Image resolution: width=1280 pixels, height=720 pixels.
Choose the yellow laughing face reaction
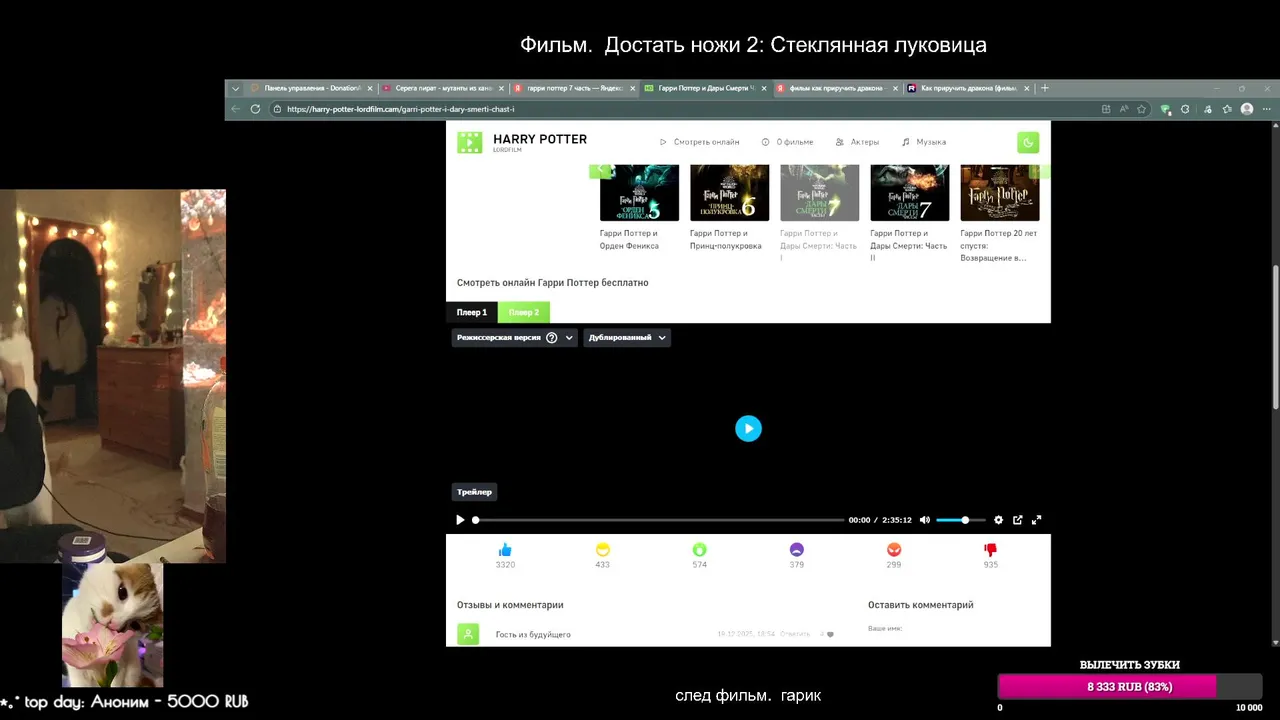coord(602,550)
